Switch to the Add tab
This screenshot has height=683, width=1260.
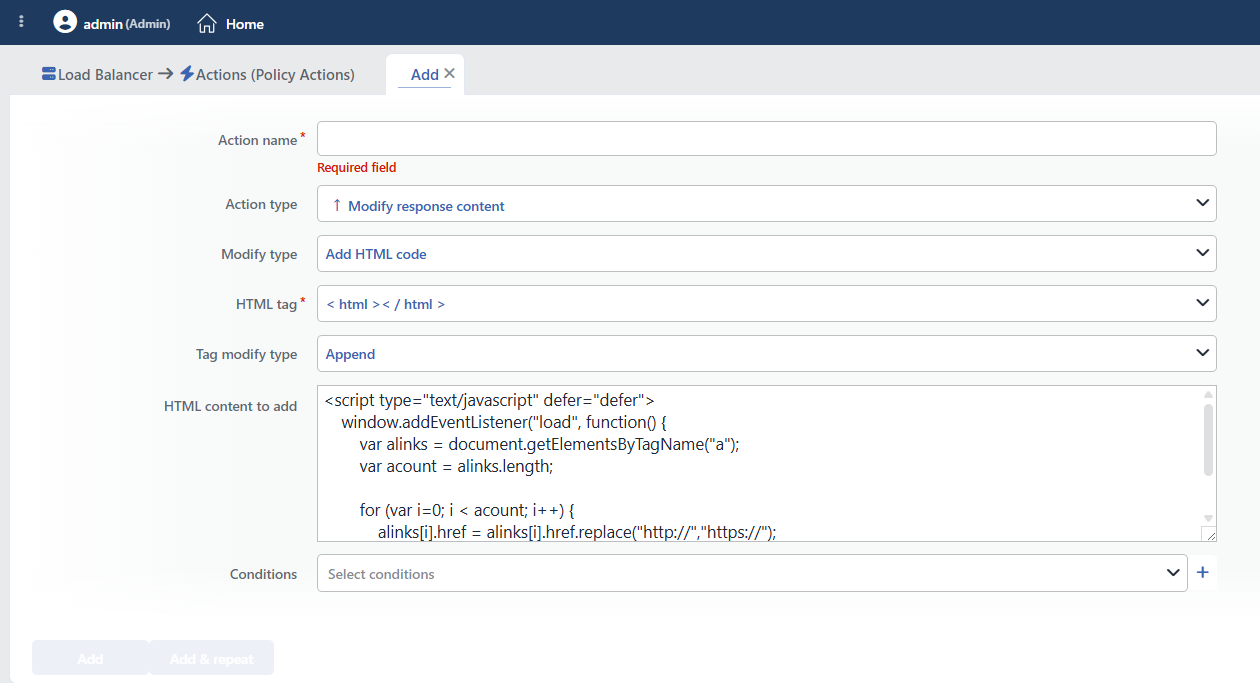tap(425, 74)
